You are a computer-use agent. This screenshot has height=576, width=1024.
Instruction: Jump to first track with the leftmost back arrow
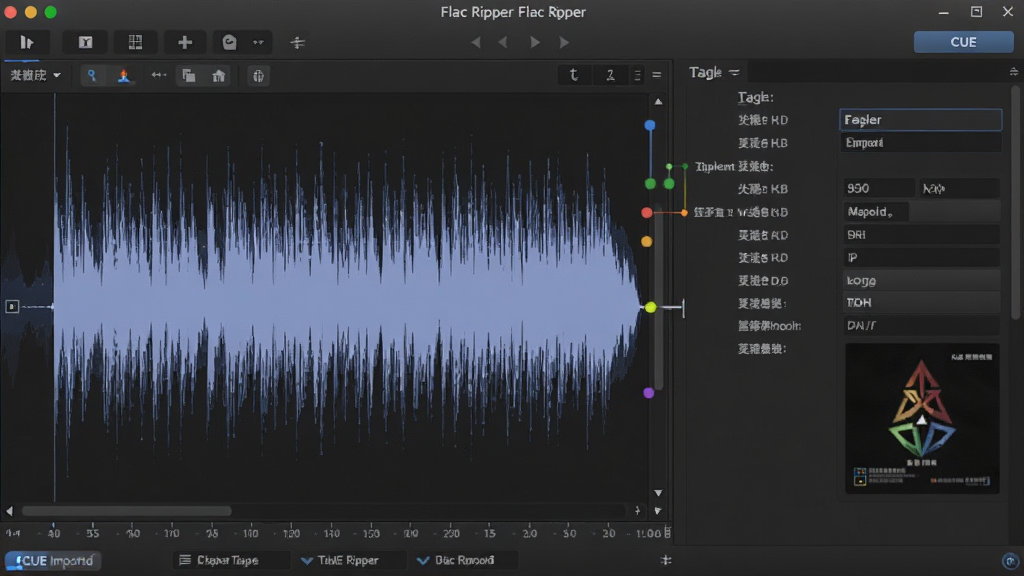coord(475,42)
